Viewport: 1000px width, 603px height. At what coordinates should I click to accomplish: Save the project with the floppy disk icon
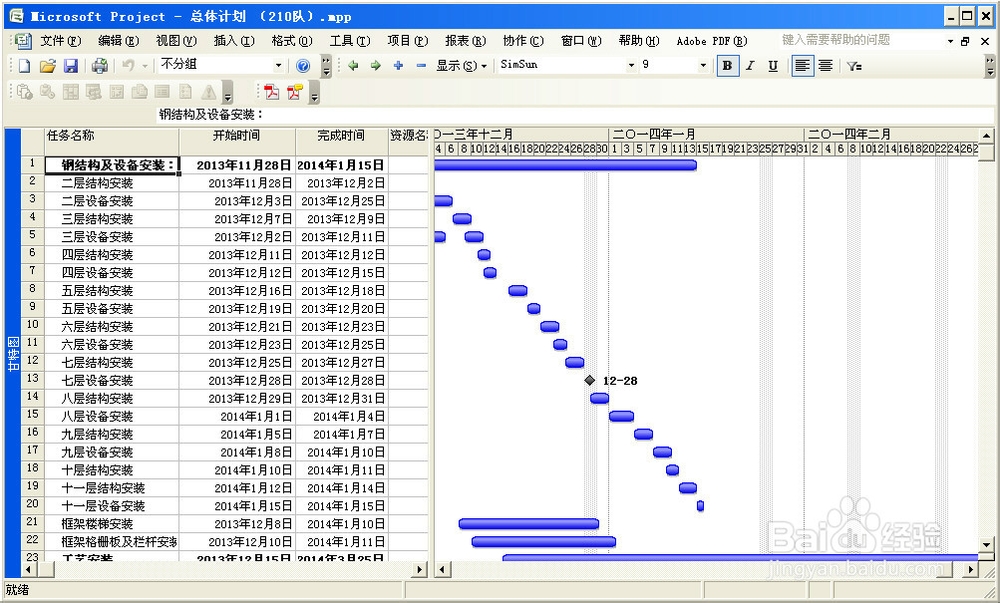point(70,66)
